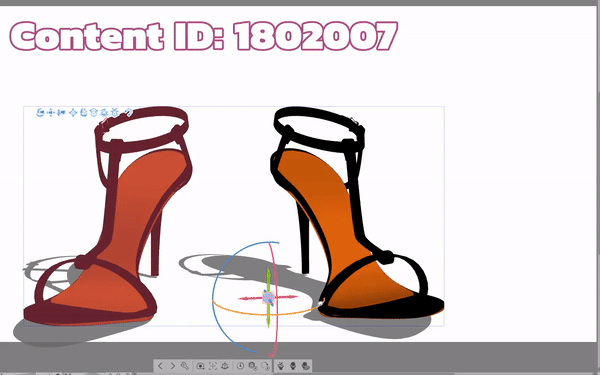Screen dimensions: 600x375
Task: Open camera angle preset dropdown
Action: 200,366
